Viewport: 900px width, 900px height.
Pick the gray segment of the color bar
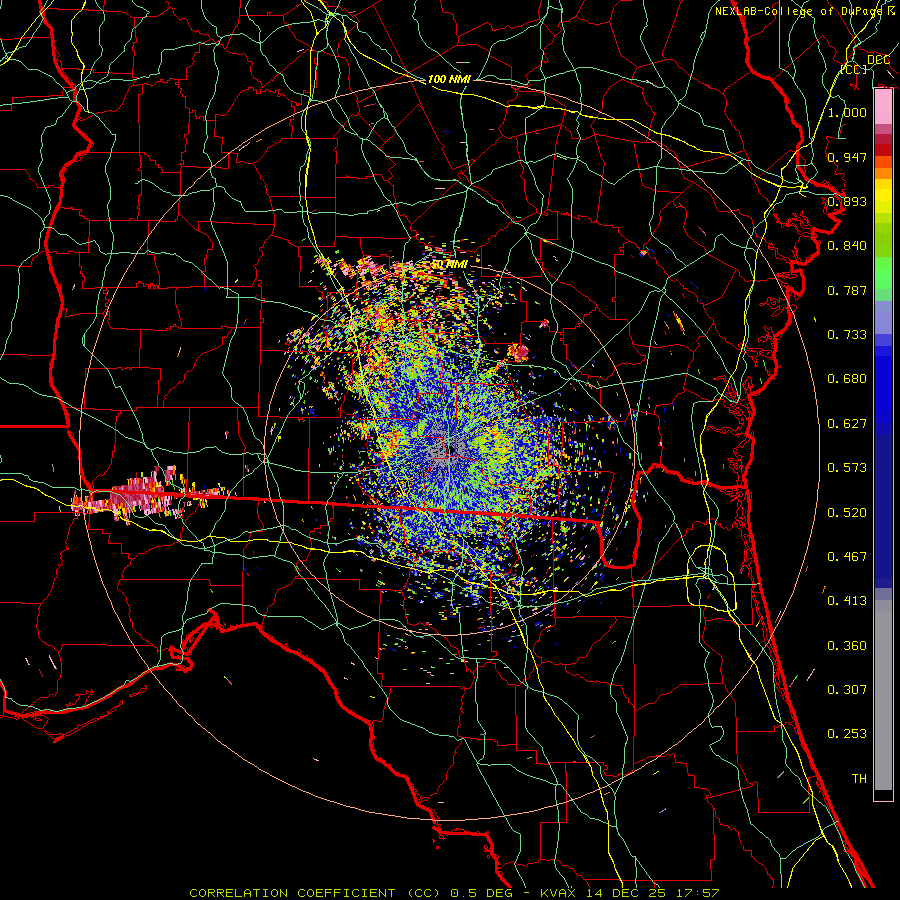click(883, 695)
